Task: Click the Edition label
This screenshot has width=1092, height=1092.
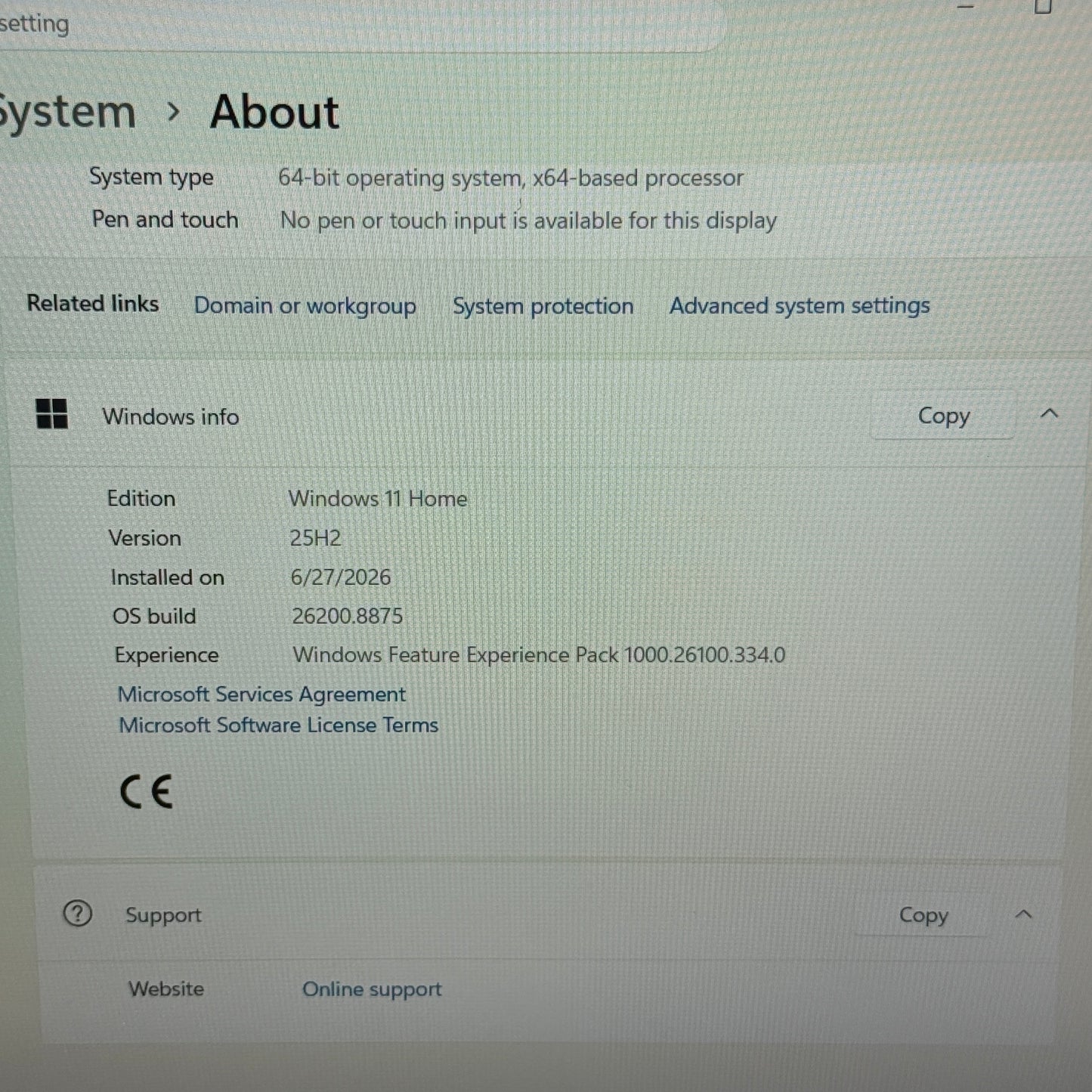Action: click(141, 499)
